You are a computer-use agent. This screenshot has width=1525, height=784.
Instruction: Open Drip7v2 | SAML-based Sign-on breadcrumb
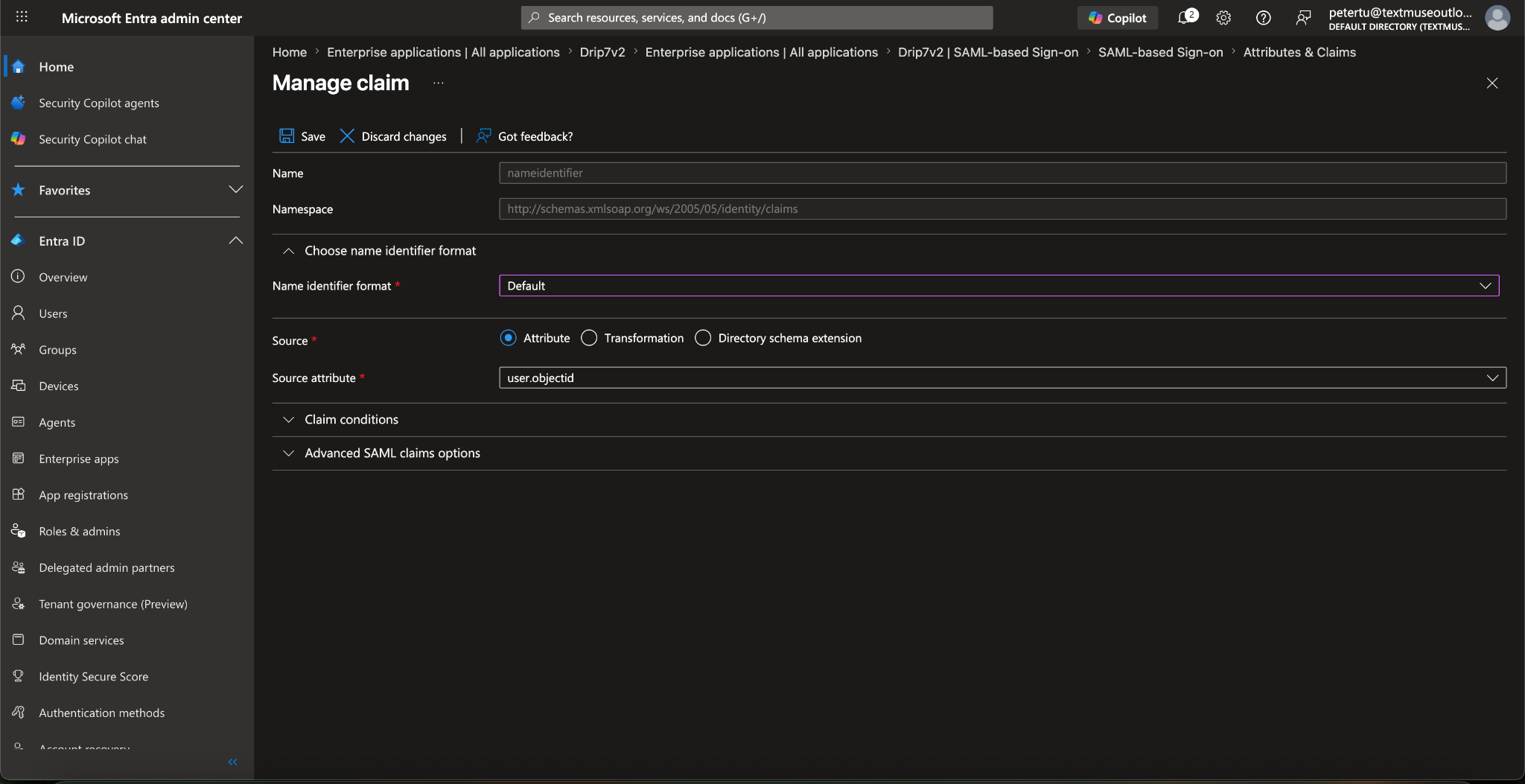[988, 52]
